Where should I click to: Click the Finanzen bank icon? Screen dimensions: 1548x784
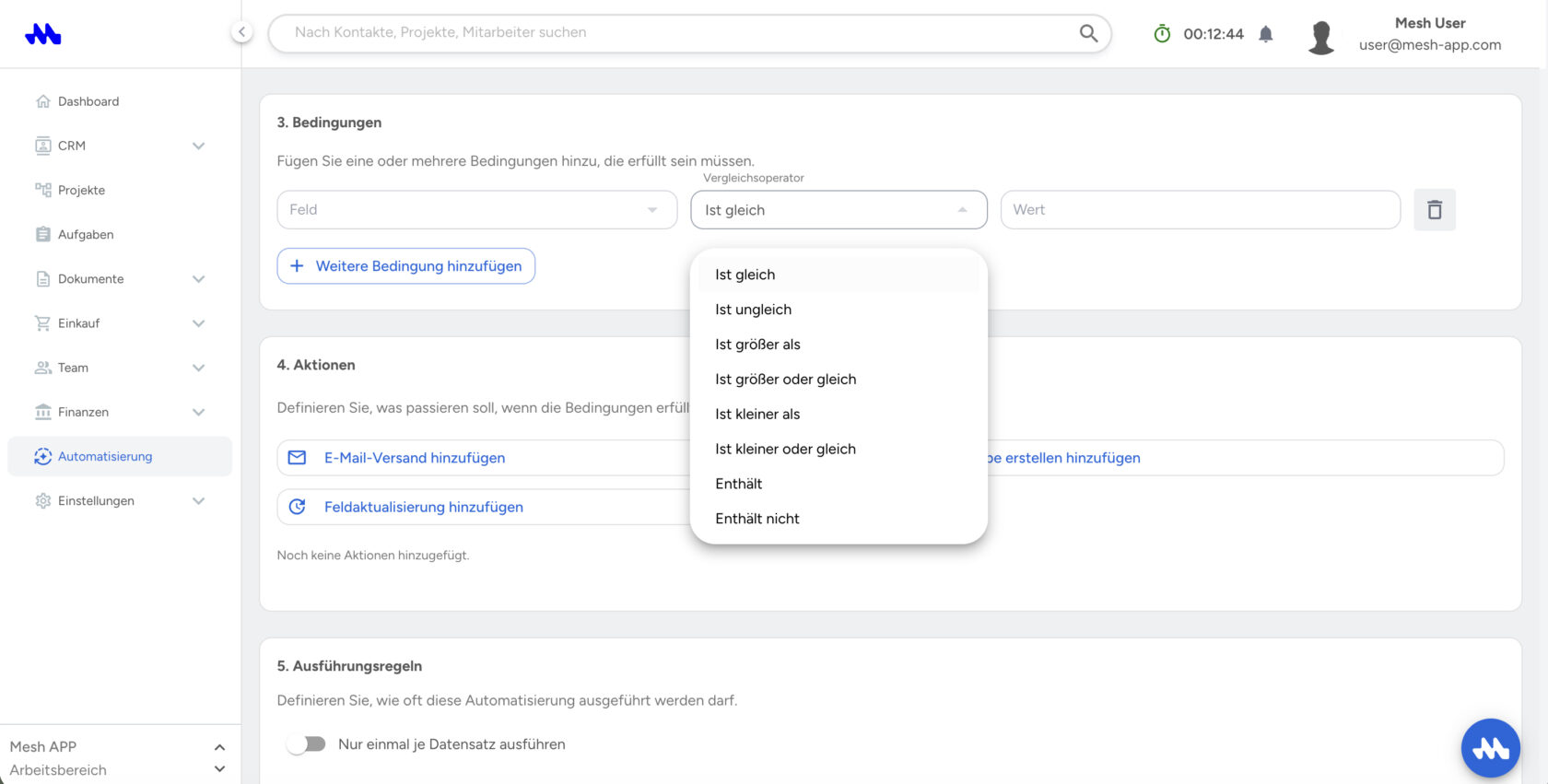pyautogui.click(x=42, y=412)
